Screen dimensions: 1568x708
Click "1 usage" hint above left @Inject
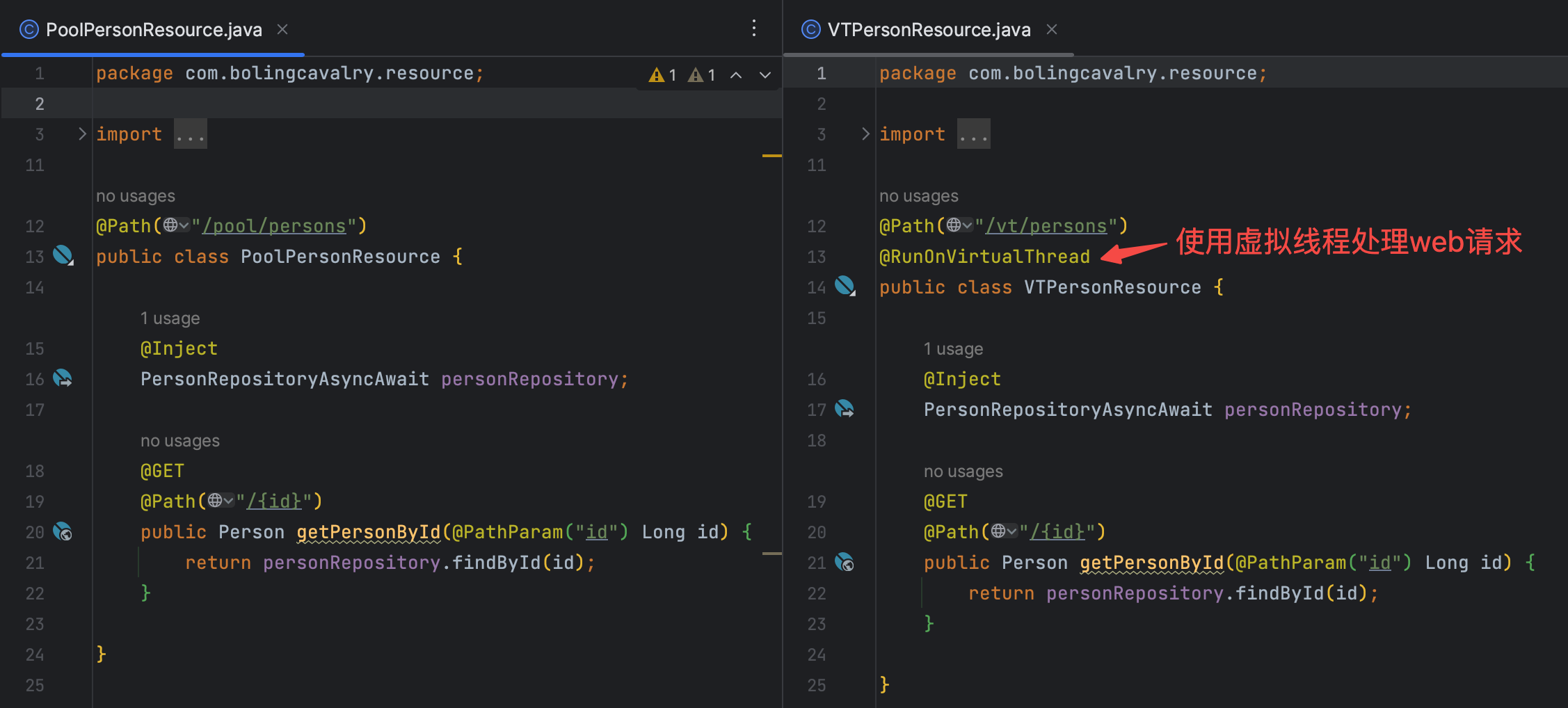pos(170,319)
